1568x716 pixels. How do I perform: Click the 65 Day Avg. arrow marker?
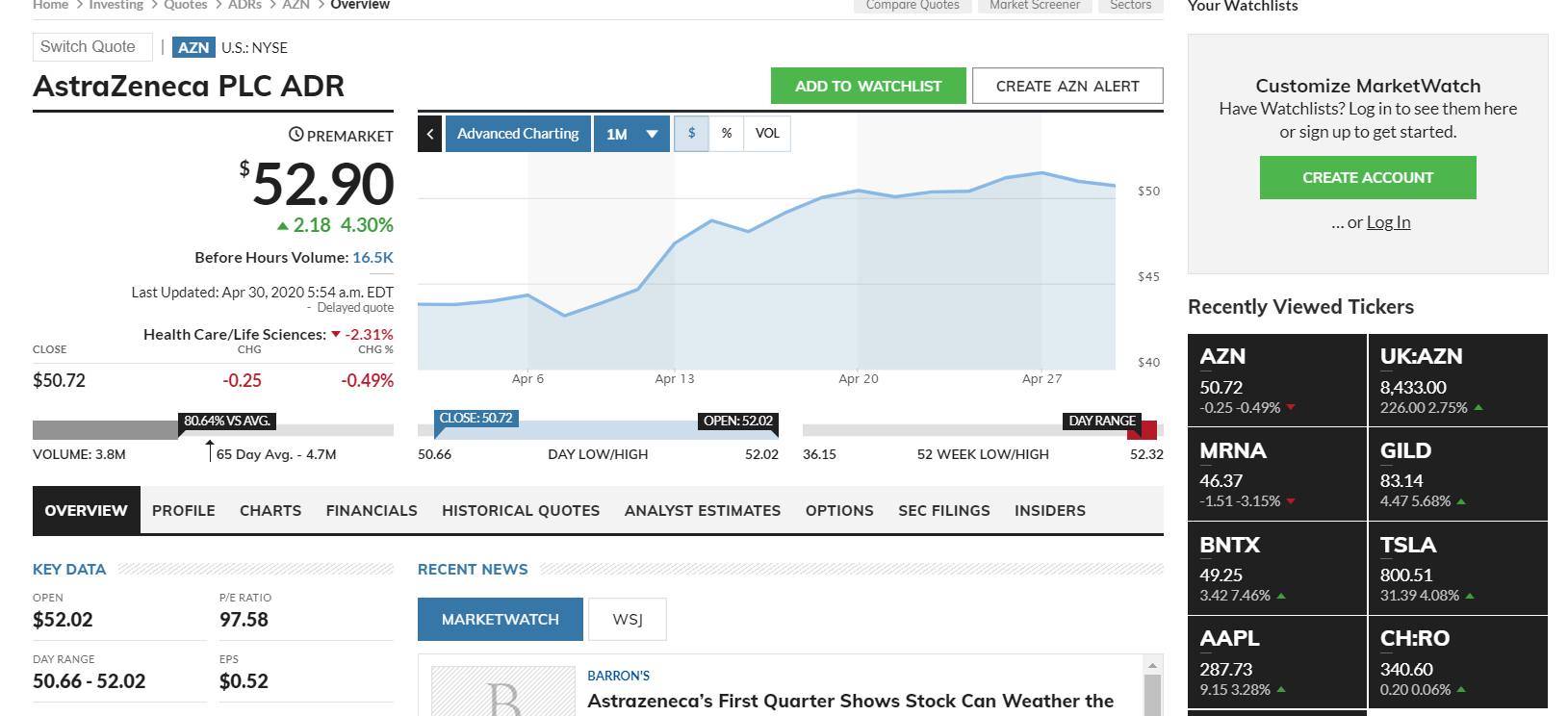[x=210, y=450]
